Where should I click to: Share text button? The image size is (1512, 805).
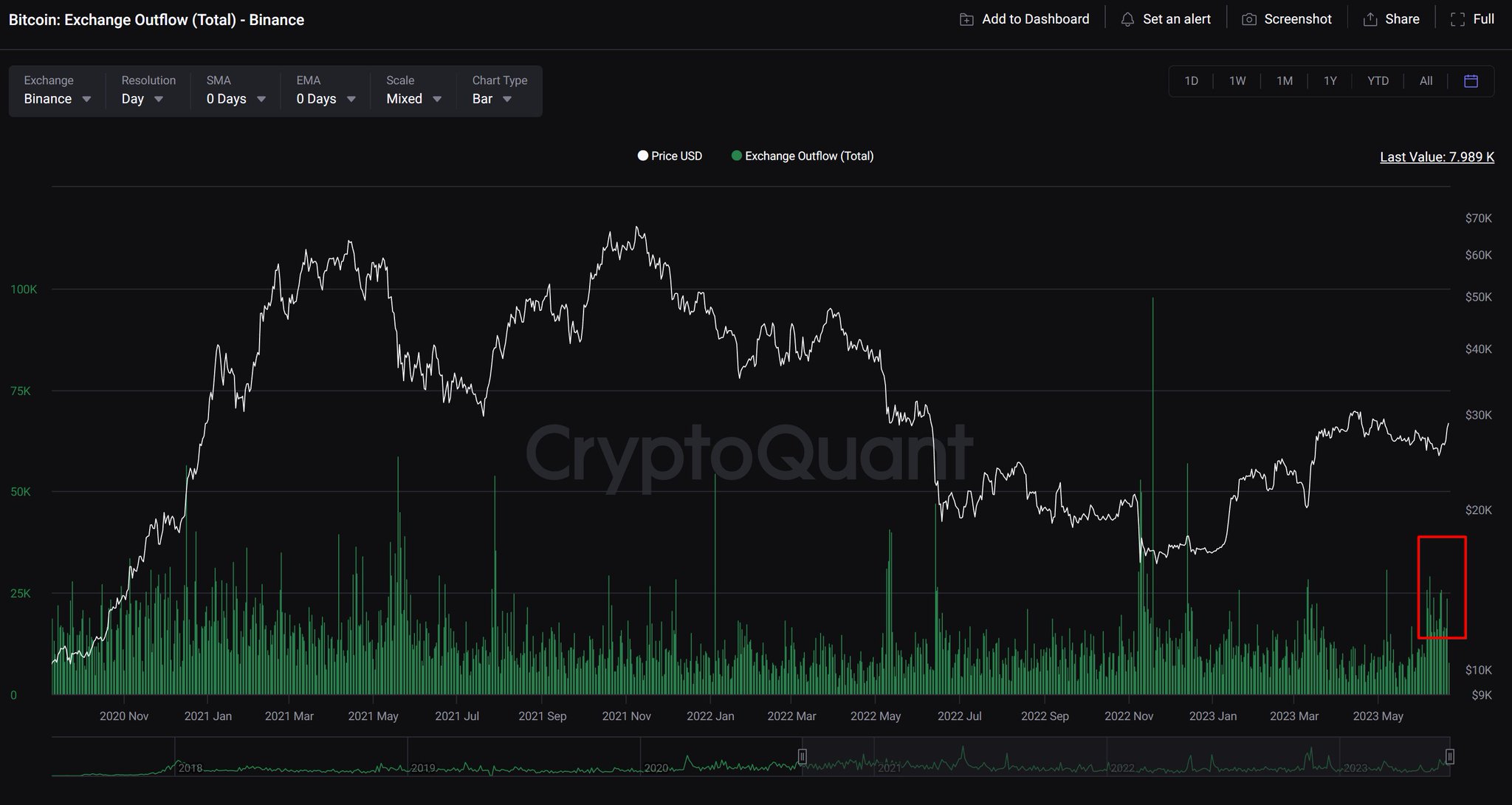pyautogui.click(x=1402, y=19)
